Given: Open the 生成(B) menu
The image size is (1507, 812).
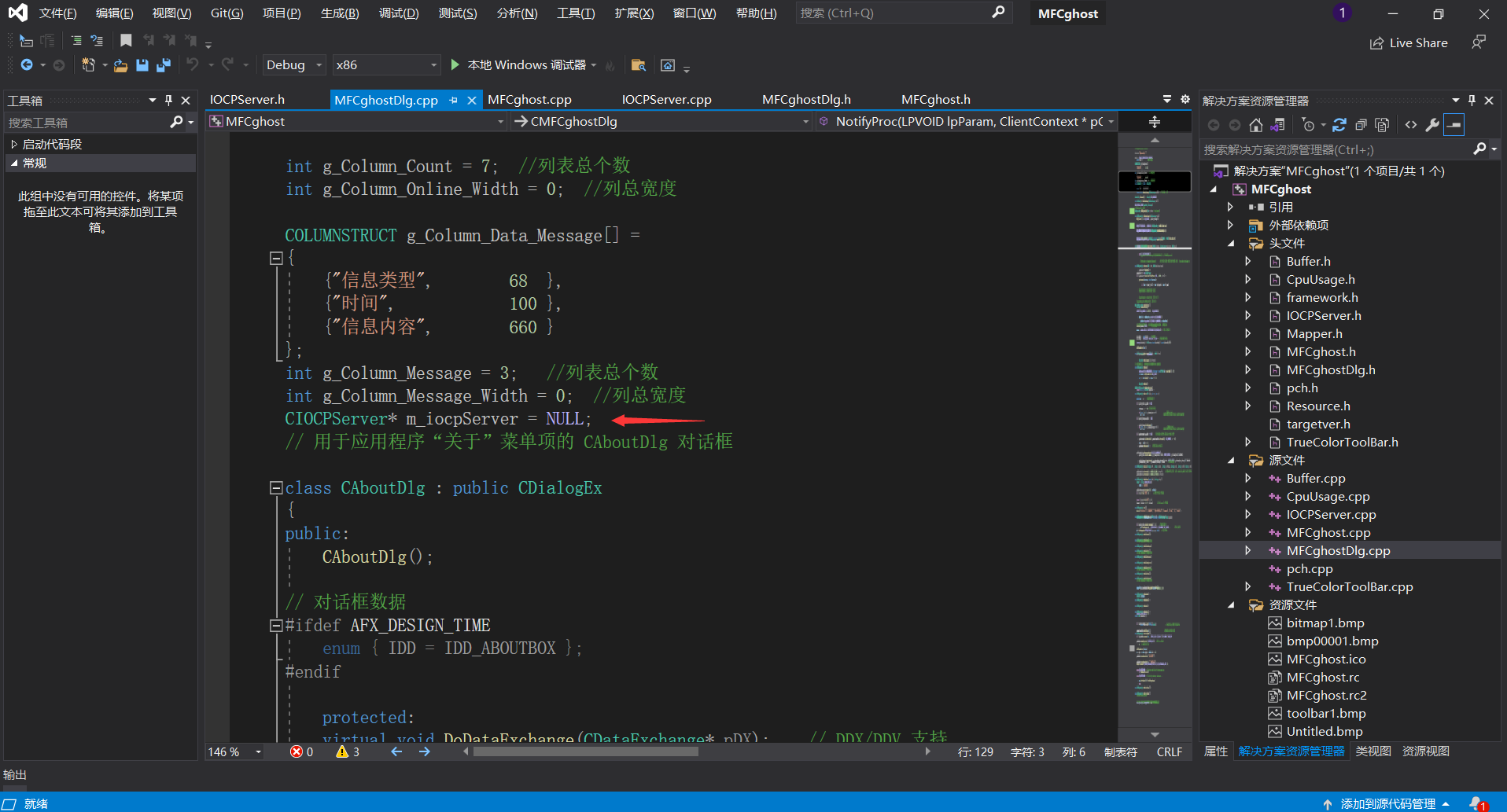Looking at the screenshot, I should [x=339, y=13].
